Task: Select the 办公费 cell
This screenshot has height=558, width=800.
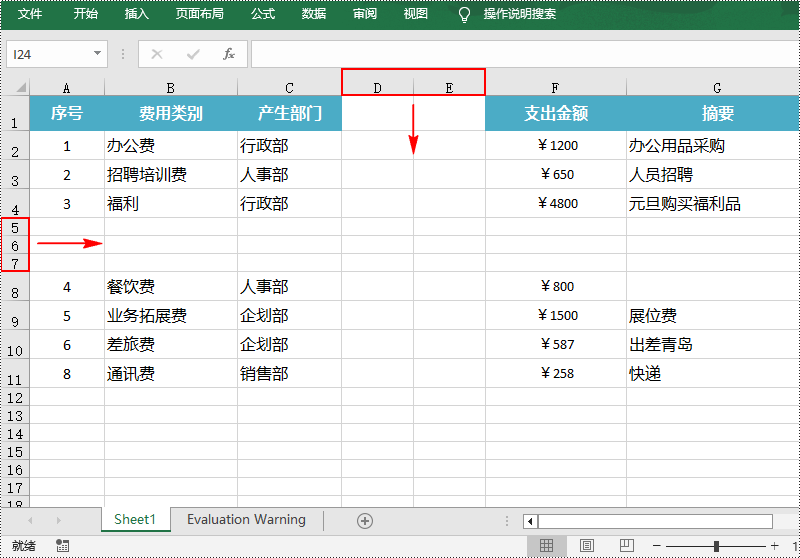Action: coord(171,146)
